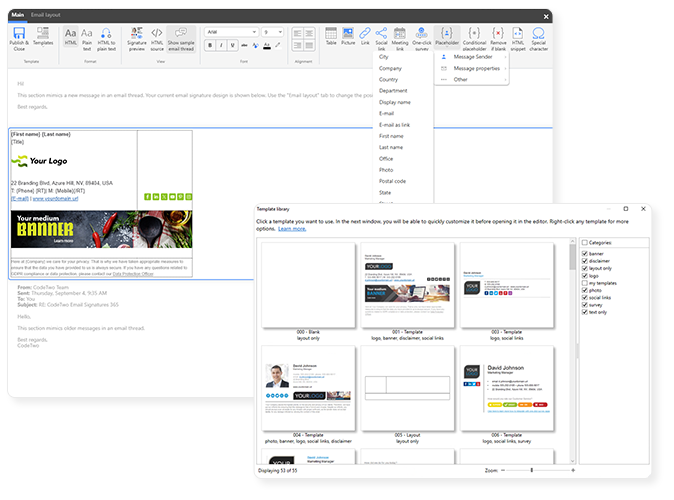Viewport: 674px width, 500px height.
Task: Insert a Social link
Action: pos(381,39)
